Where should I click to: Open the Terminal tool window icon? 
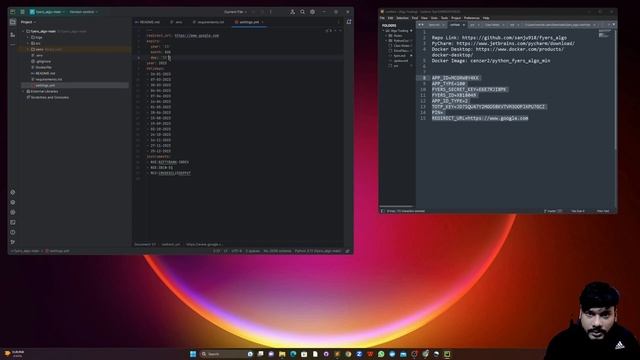13,222
